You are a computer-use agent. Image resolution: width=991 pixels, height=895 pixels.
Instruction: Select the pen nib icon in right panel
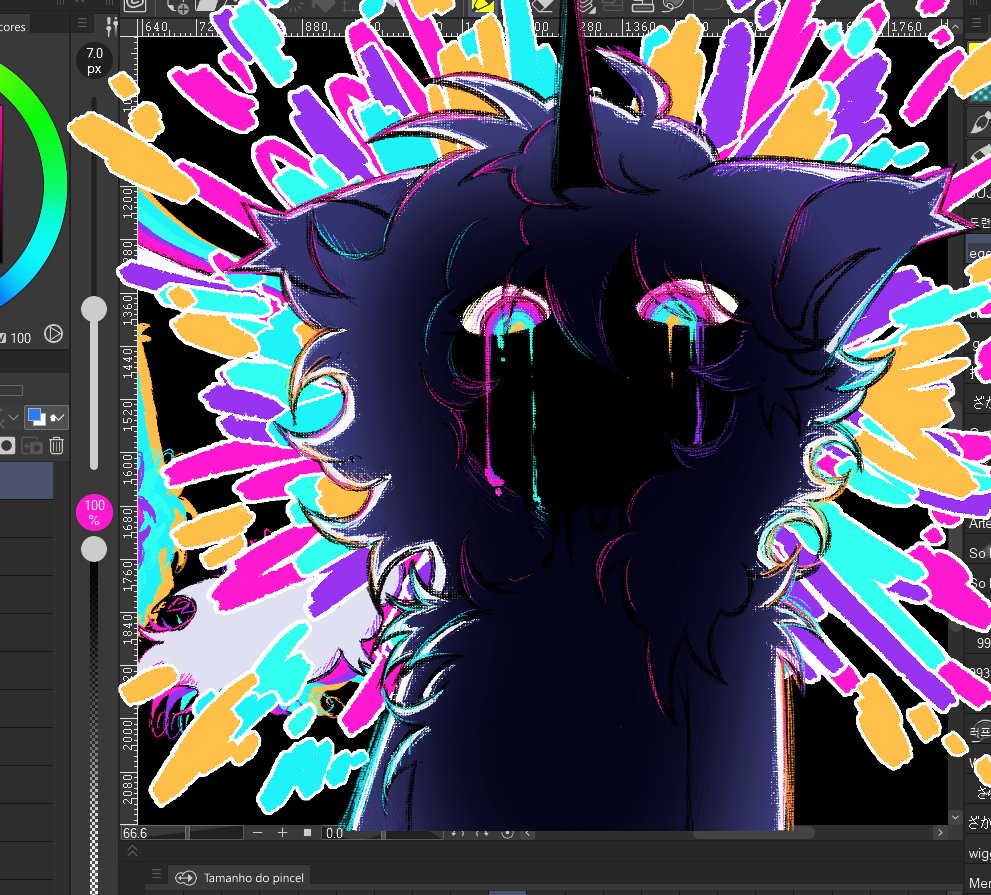click(980, 122)
